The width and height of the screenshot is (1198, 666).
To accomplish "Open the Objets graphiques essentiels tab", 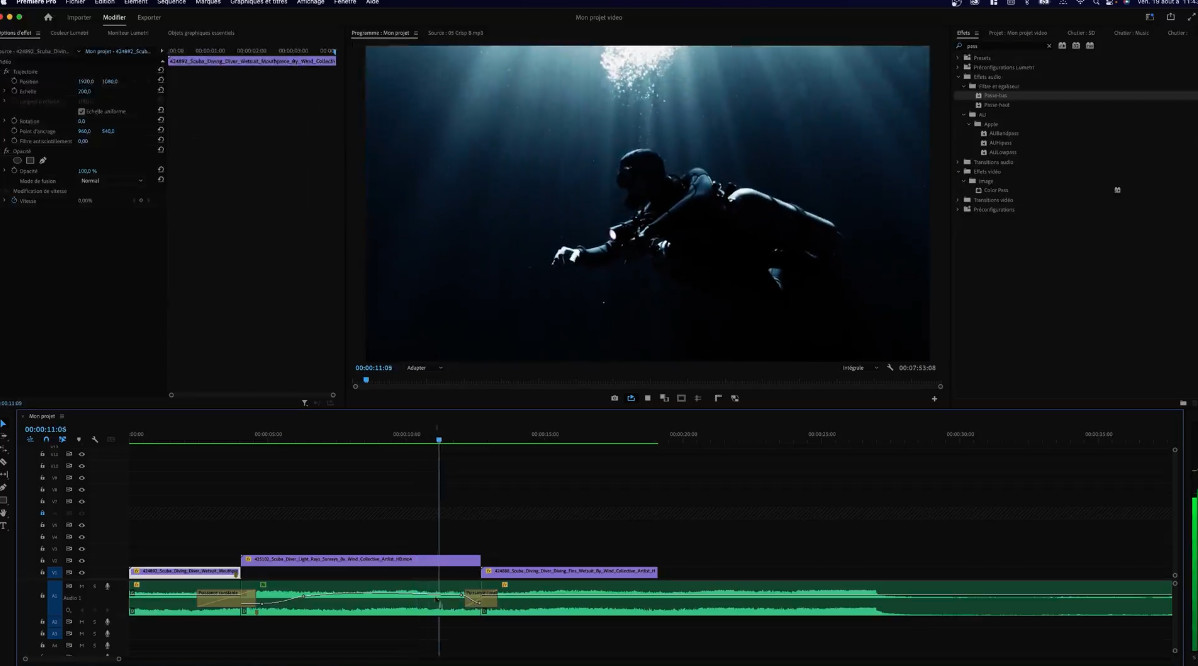I will [201, 33].
